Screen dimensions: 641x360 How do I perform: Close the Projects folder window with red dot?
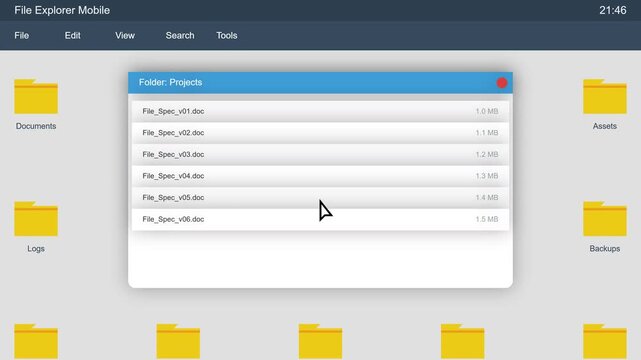tap(502, 83)
